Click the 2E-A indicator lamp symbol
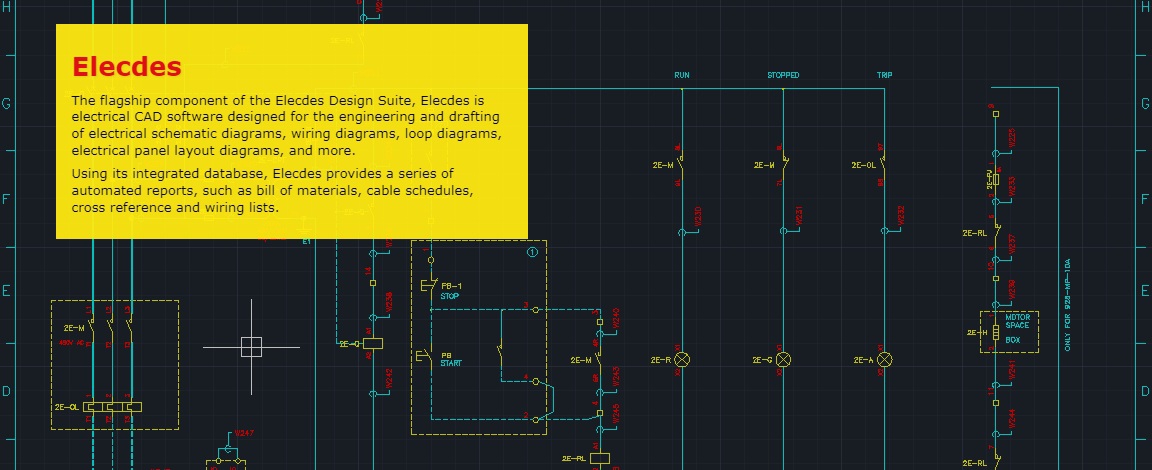 click(885, 360)
